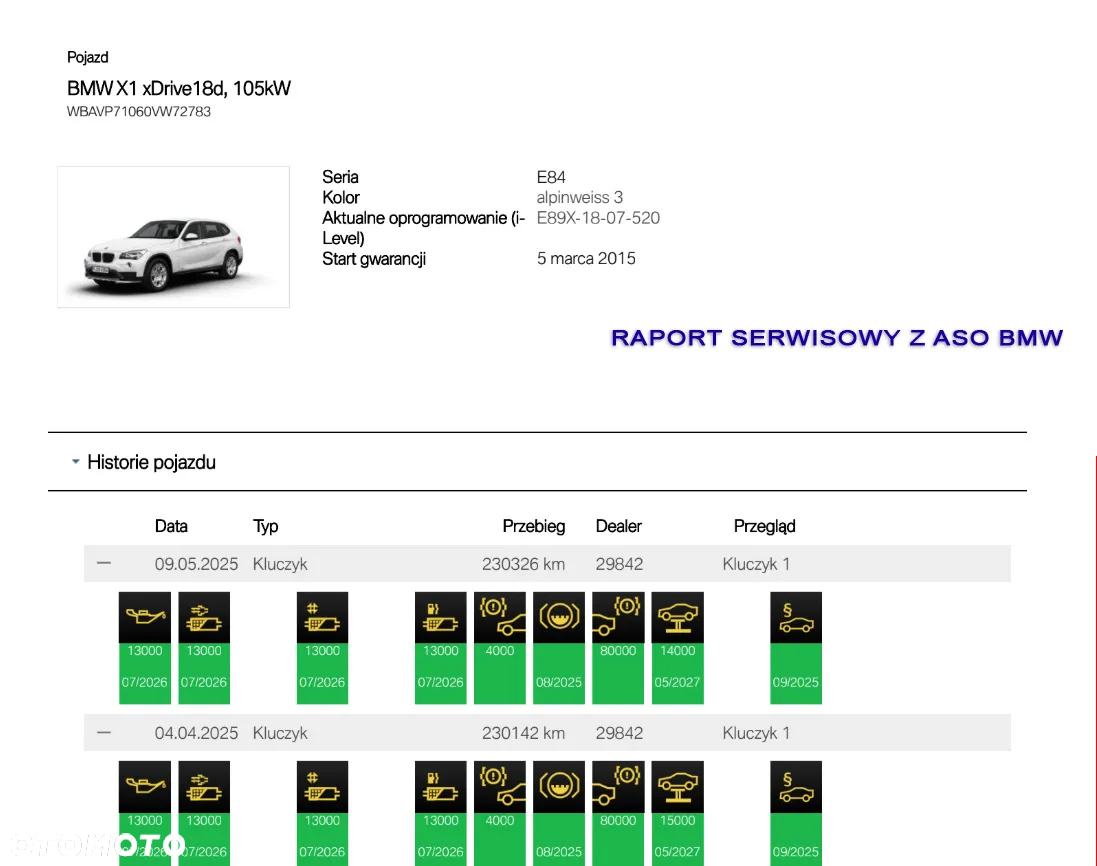Viewport: 1097px width, 866px height.
Task: Click front brake pads icon in 09.05.2025 row
Action: click(x=500, y=618)
